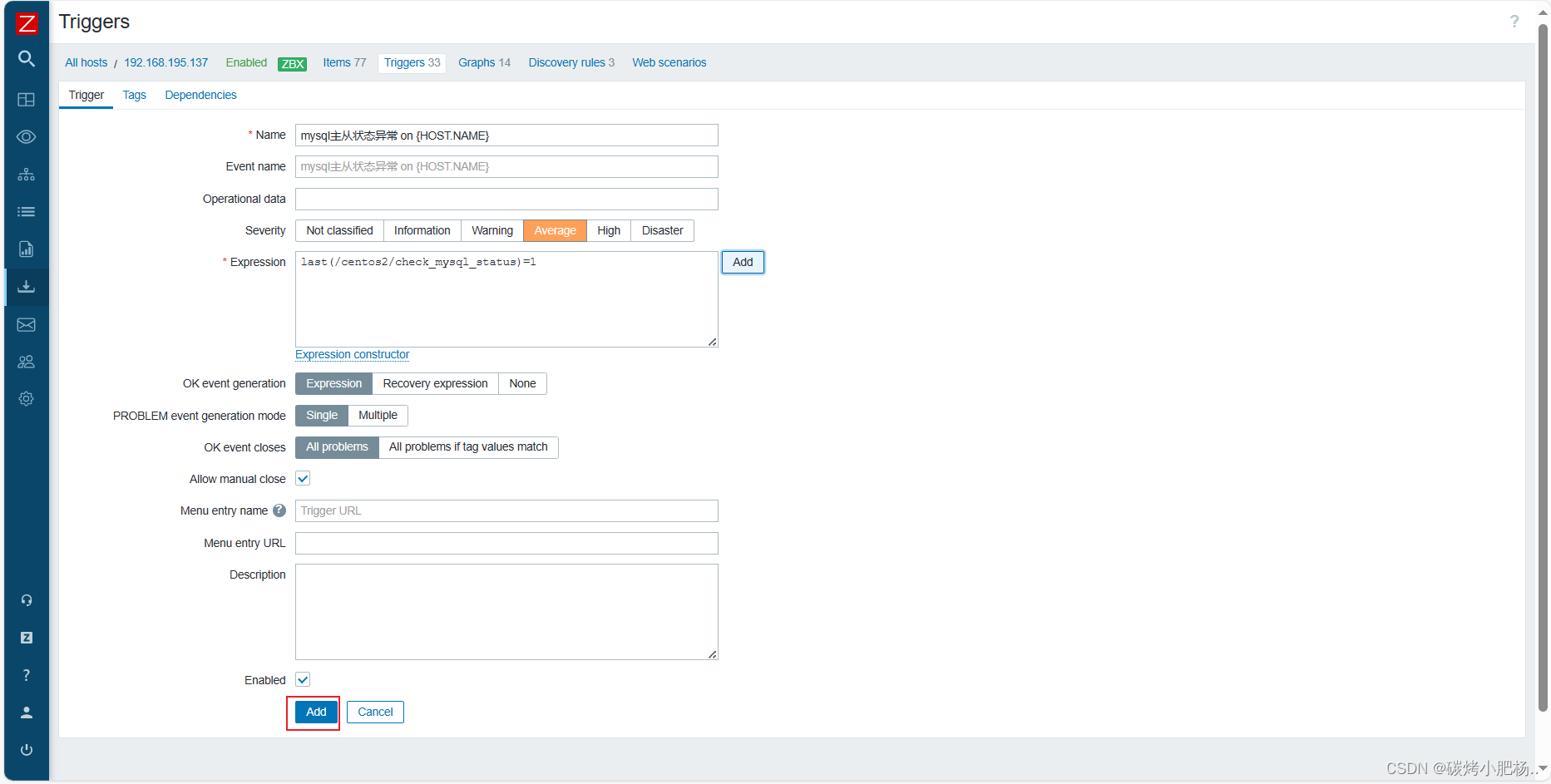Viewport: 1551px width, 784px height.
Task: Set severity to Not classified
Action: tap(339, 231)
